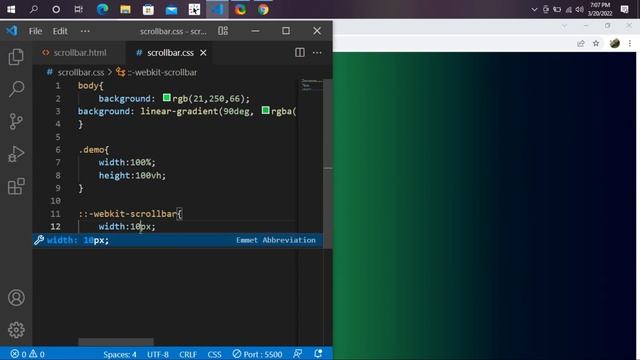Open File Explorer from taskbar
The image size is (640, 360).
125,9
